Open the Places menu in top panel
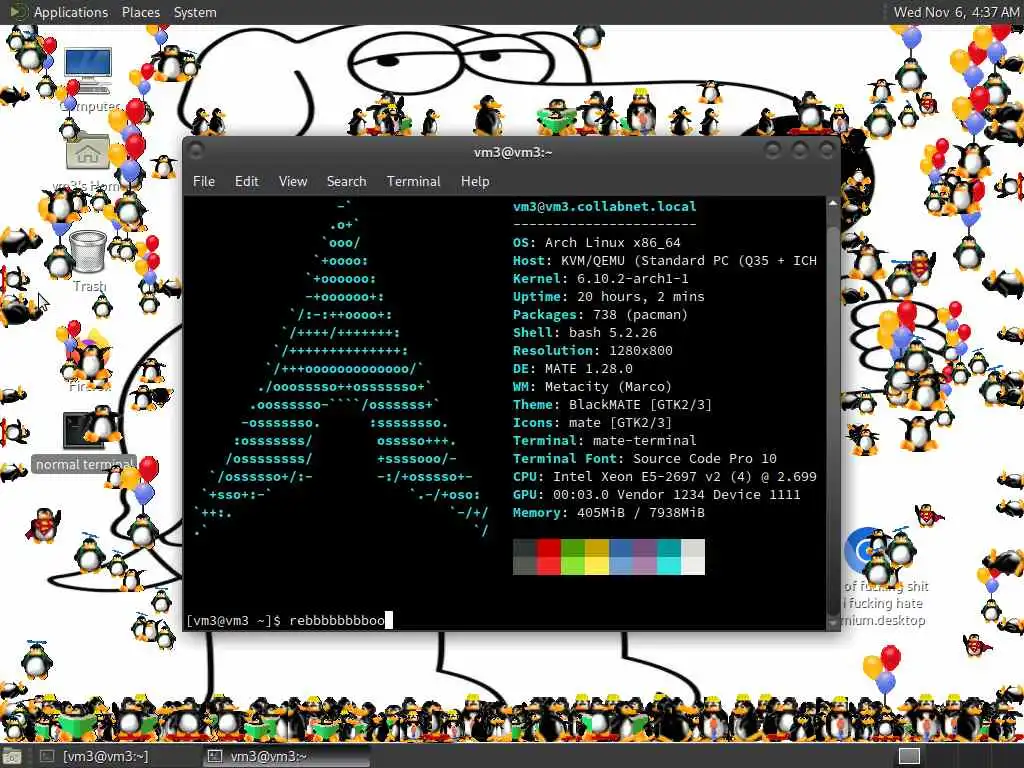 tap(140, 12)
